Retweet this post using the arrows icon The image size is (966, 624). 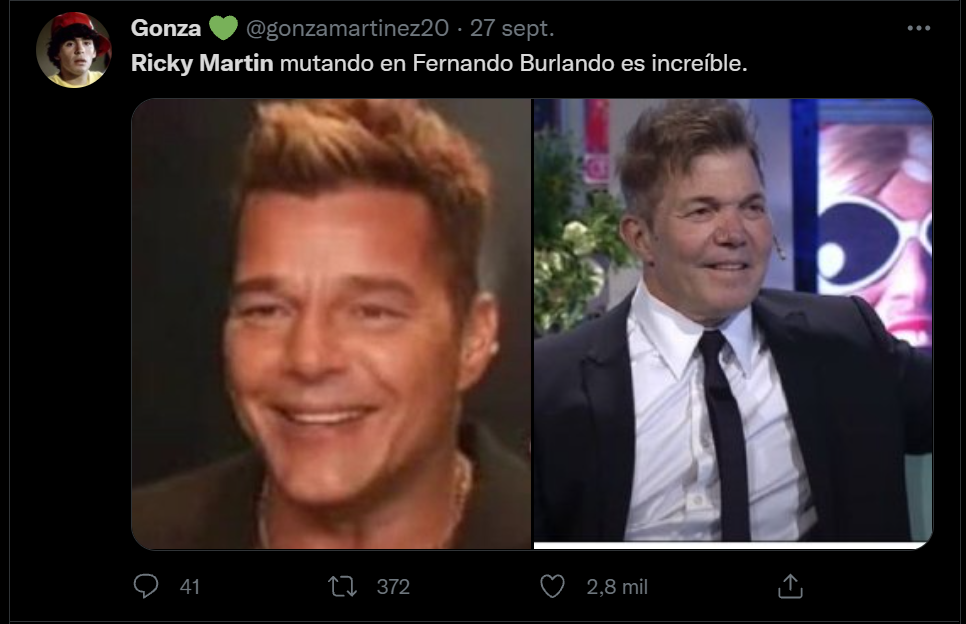(x=343, y=586)
